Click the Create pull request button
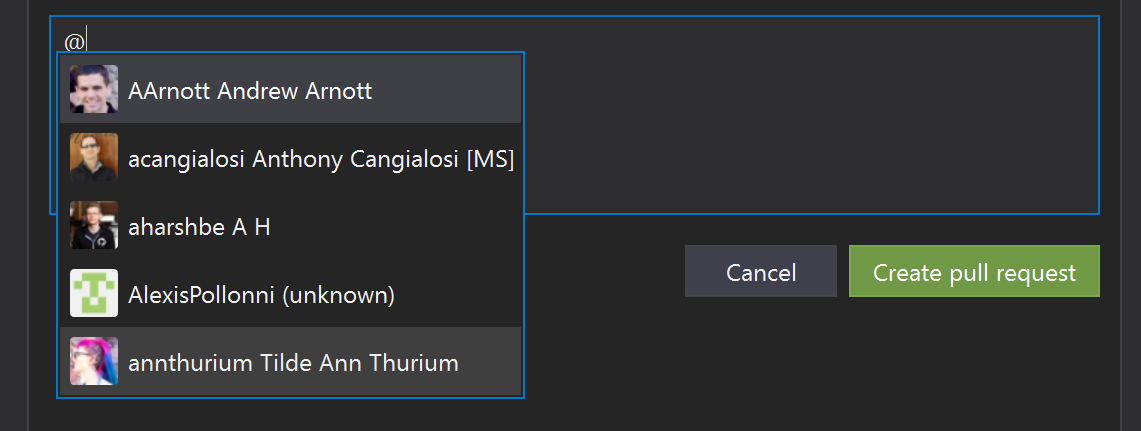1141x431 pixels. click(x=974, y=271)
